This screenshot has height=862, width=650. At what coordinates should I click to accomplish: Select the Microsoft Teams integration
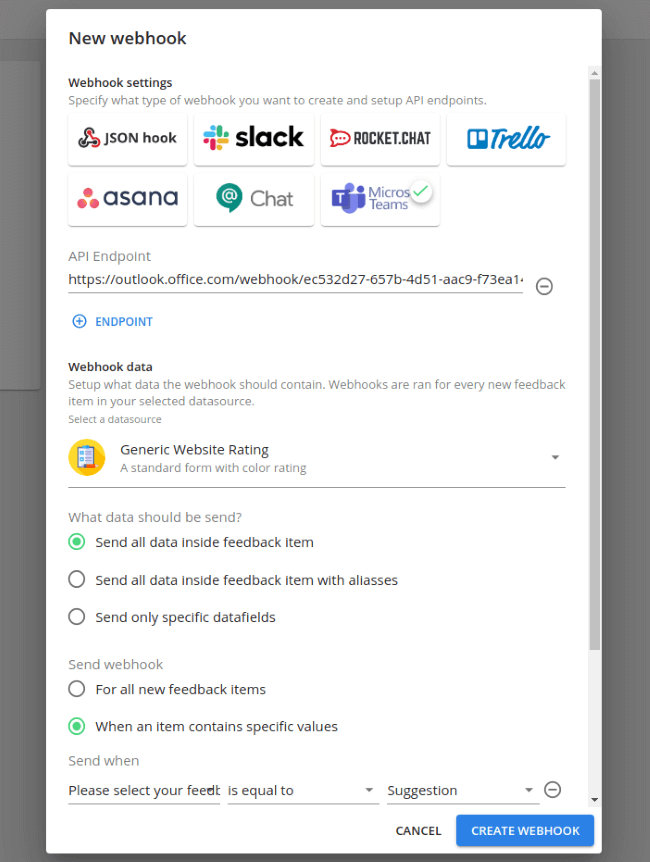click(x=380, y=199)
